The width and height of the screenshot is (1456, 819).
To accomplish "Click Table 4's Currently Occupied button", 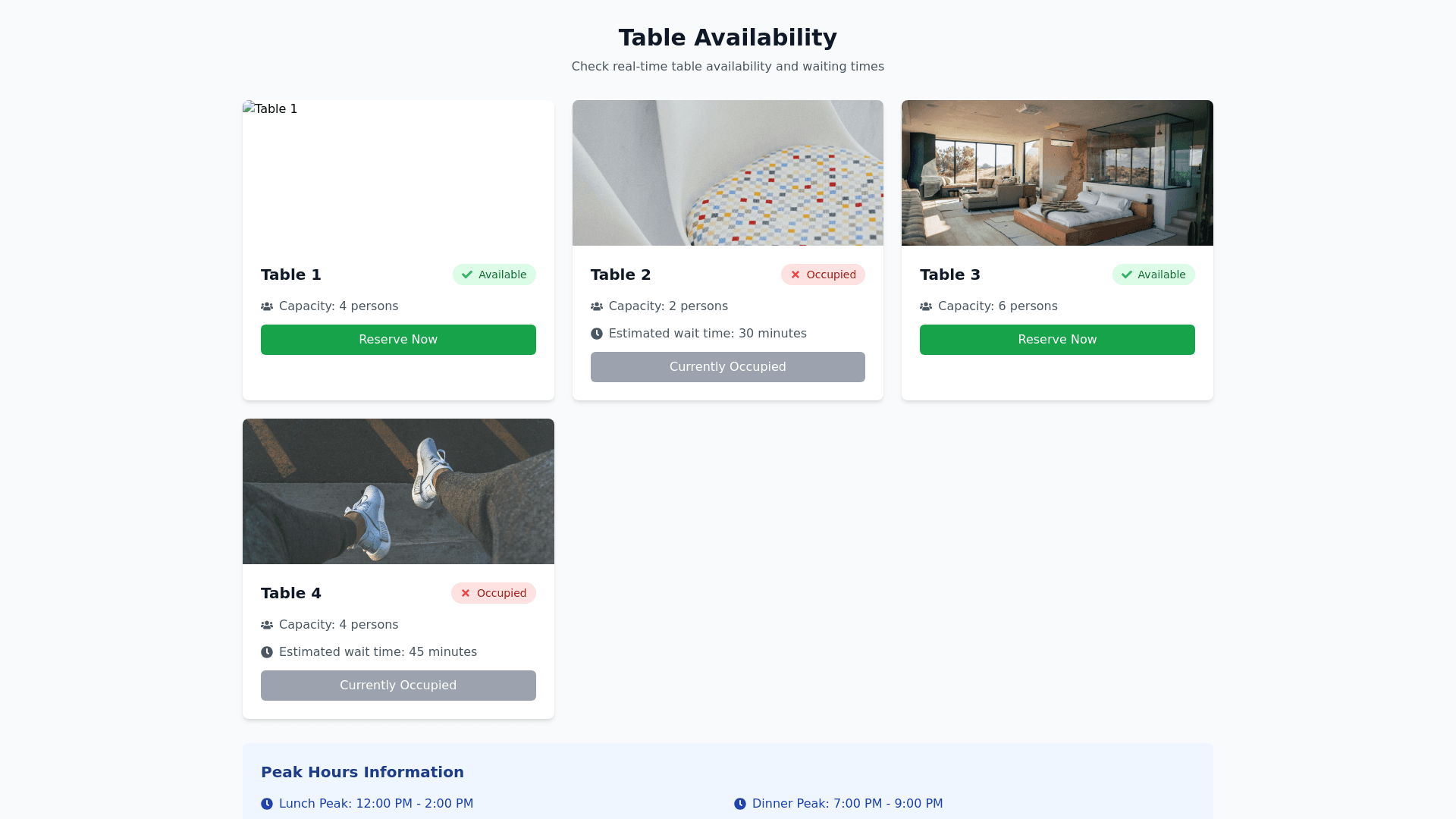I will (398, 686).
